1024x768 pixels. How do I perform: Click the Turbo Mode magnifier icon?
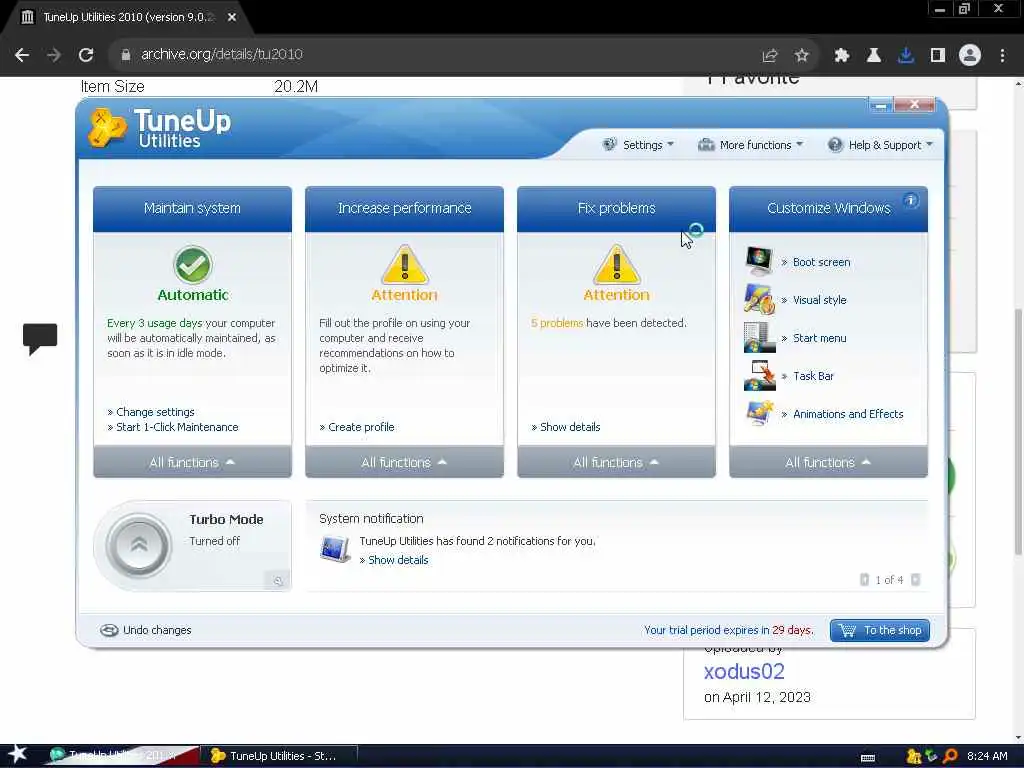tap(278, 580)
